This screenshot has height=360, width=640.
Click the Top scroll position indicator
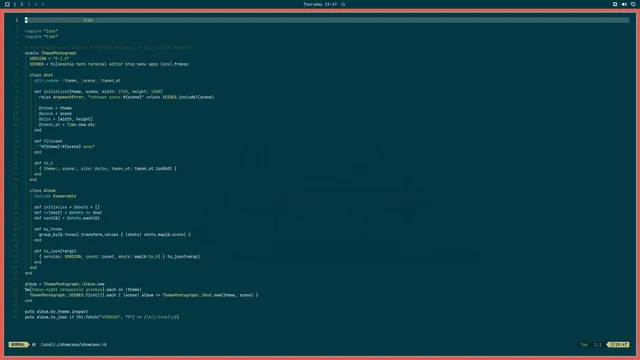pyautogui.click(x=584, y=344)
